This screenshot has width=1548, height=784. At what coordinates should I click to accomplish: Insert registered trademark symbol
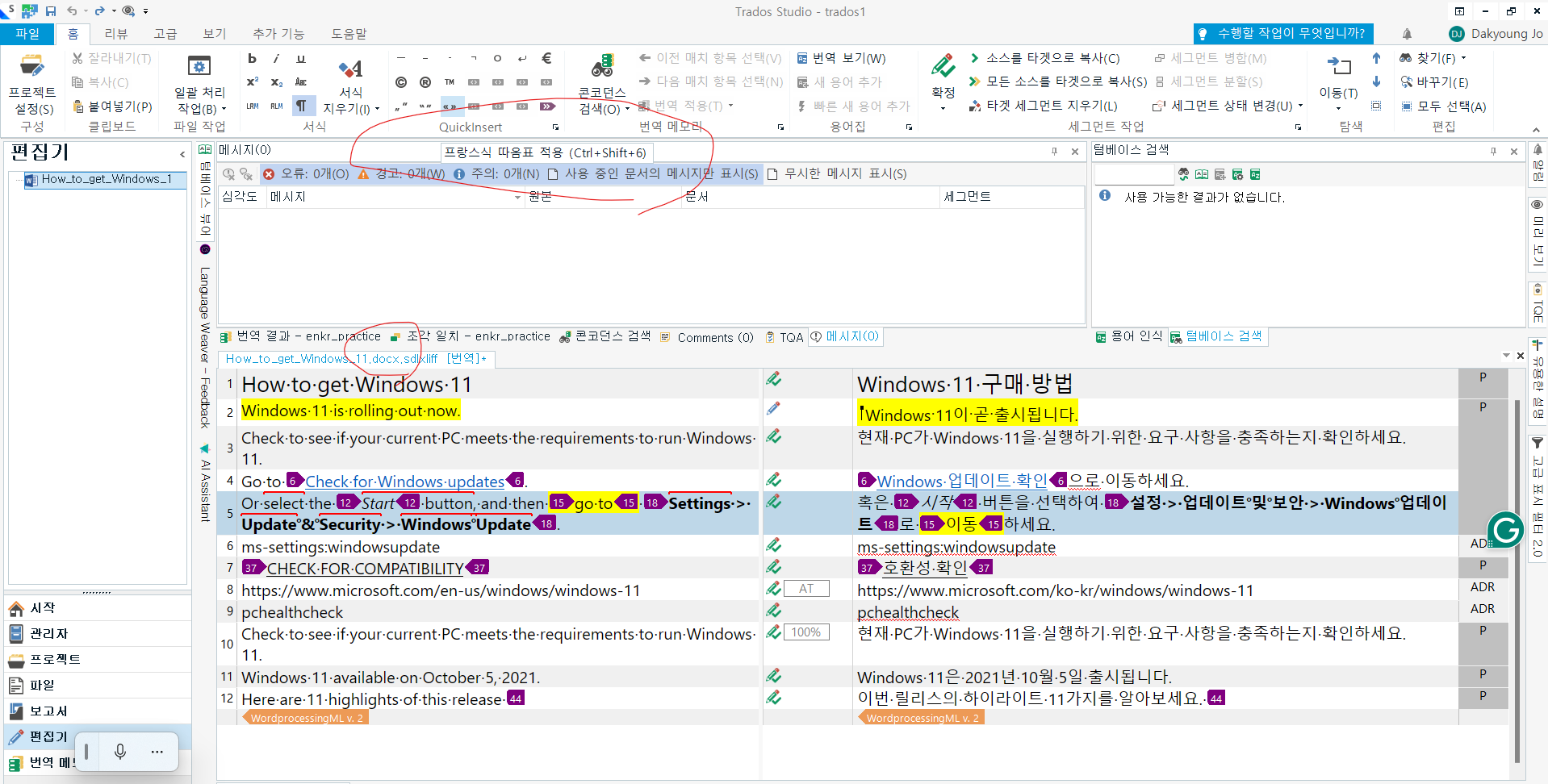coord(425,81)
